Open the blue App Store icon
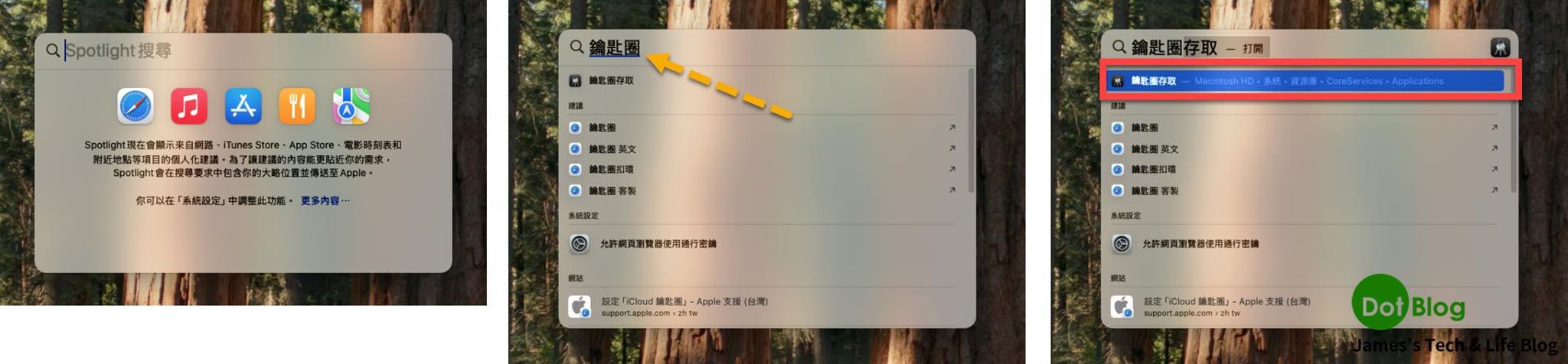 coord(243,106)
